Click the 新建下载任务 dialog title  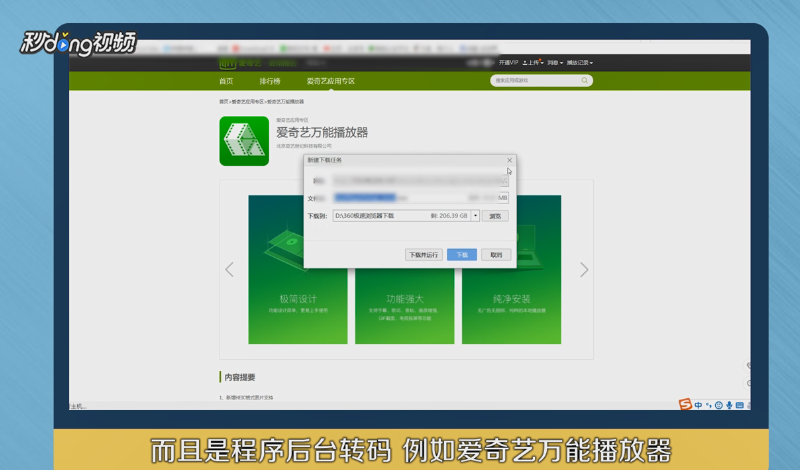point(324,160)
